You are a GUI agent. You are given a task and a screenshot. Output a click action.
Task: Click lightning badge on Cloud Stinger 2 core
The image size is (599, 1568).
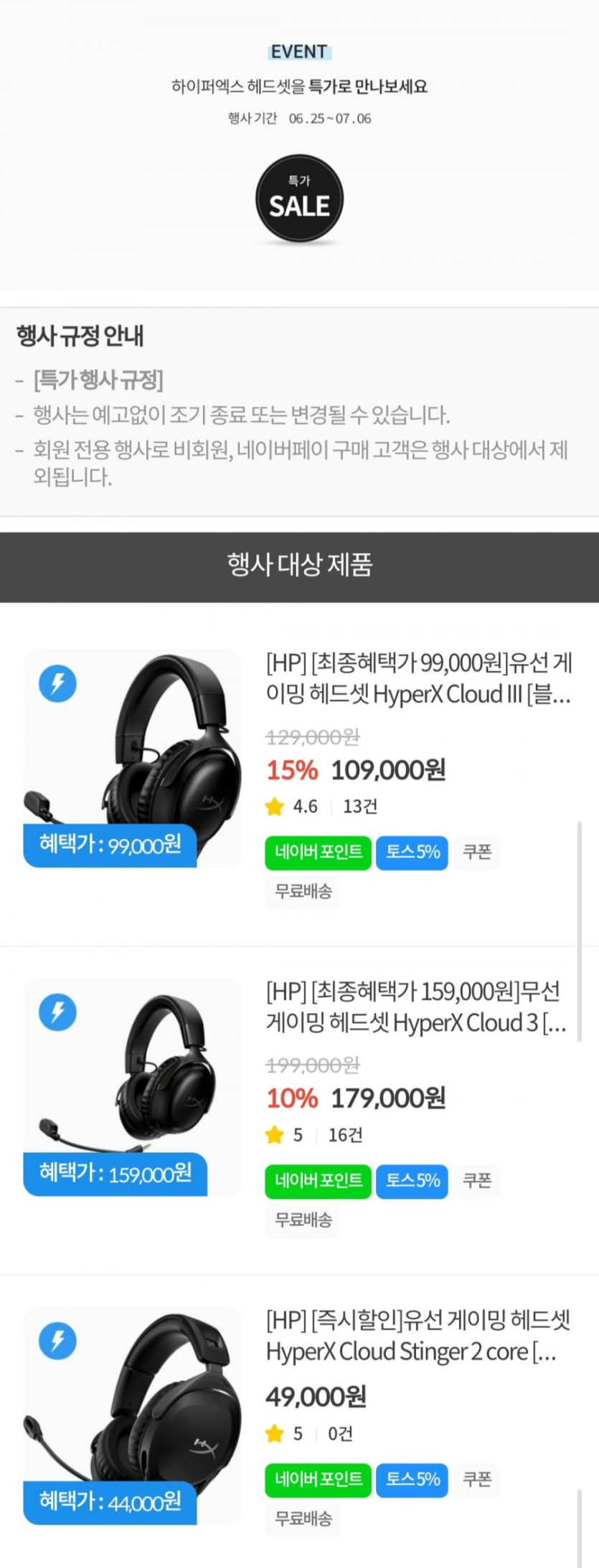click(x=57, y=1340)
